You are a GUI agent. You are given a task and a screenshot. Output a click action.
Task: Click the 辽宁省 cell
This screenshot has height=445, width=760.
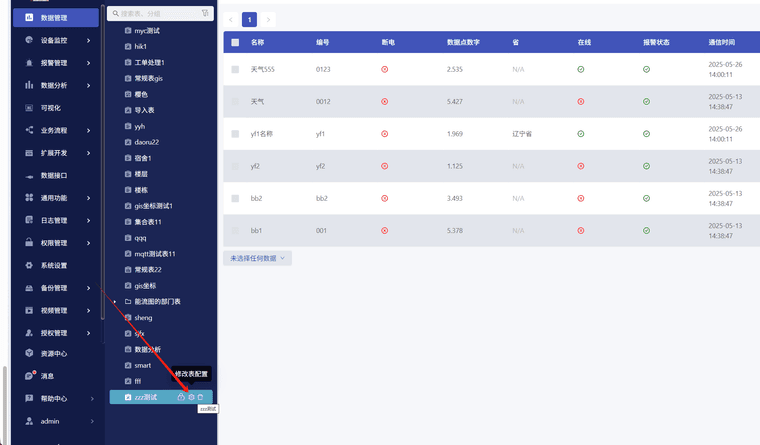tap(522, 134)
